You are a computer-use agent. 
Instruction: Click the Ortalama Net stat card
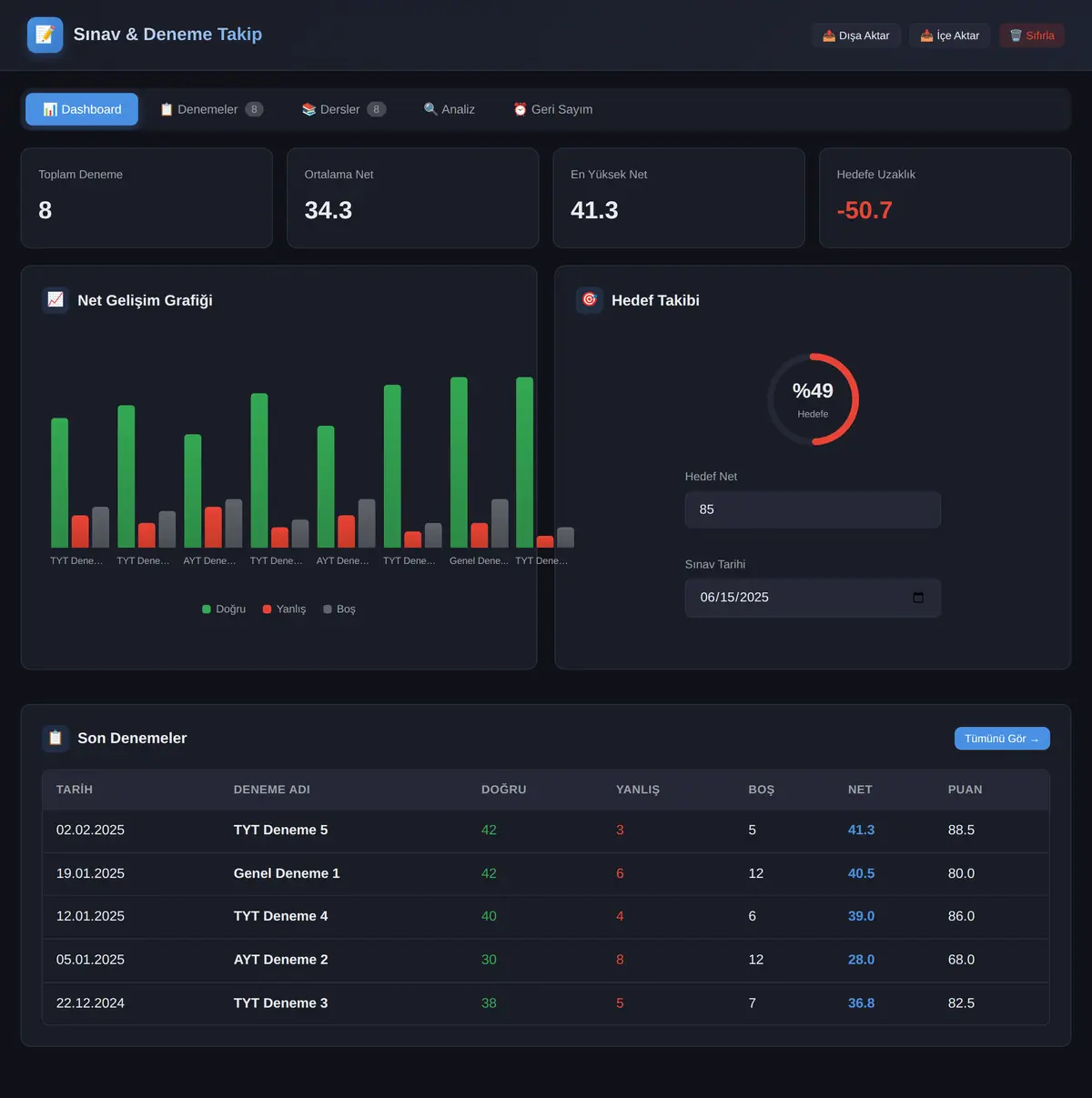(413, 197)
